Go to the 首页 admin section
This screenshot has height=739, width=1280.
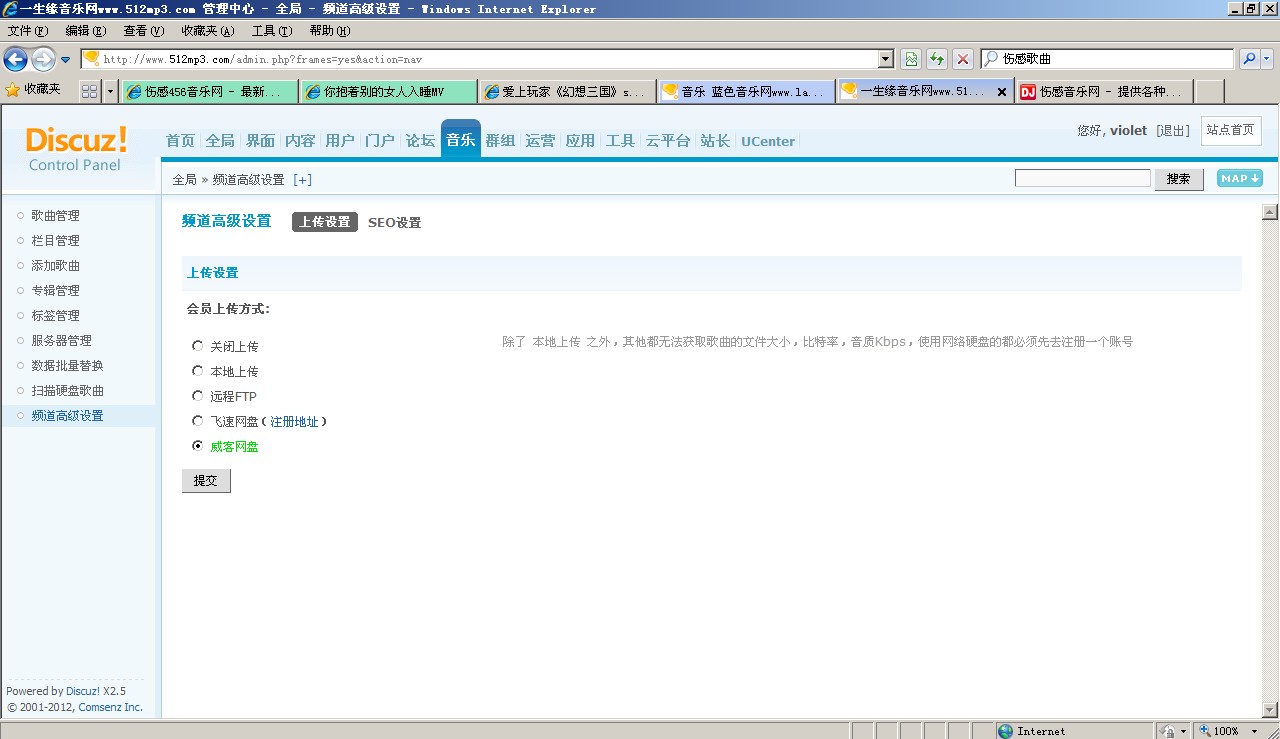180,141
